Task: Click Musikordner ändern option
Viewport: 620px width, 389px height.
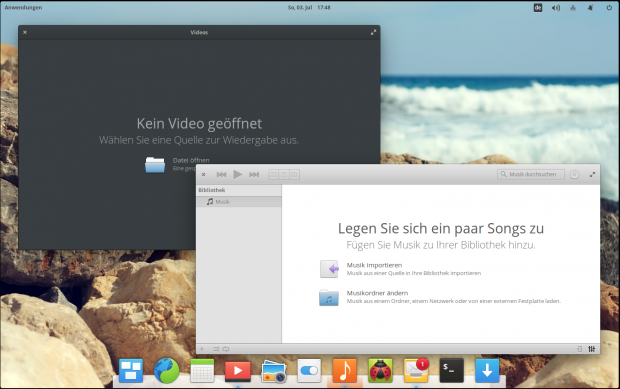Action: [440, 297]
